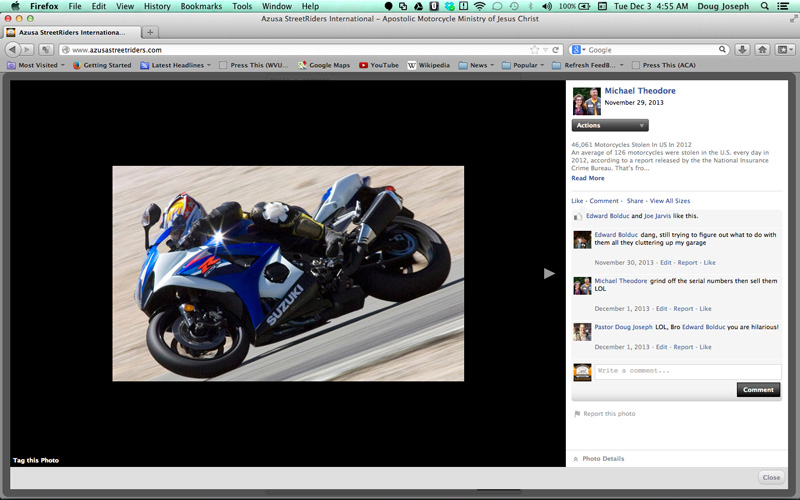Image resolution: width=800 pixels, height=500 pixels.
Task: Select the Azusa StreetRiders tab
Action: coord(71,32)
